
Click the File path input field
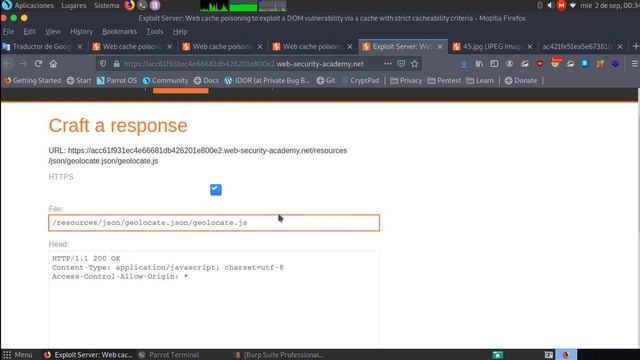214,223
